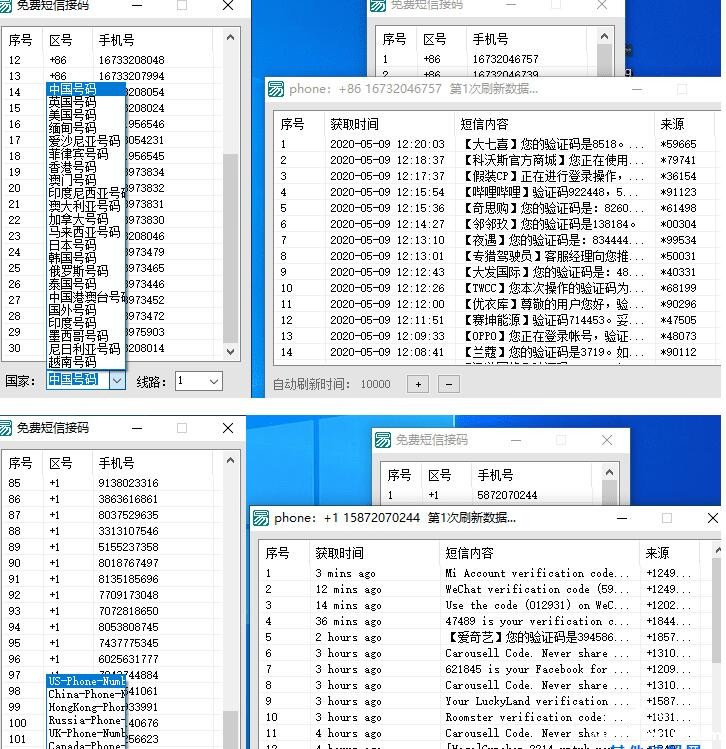Viewport: 726px width, 749px height.
Task: Click 短信内容 header in bottom message window
Action: coord(539,553)
